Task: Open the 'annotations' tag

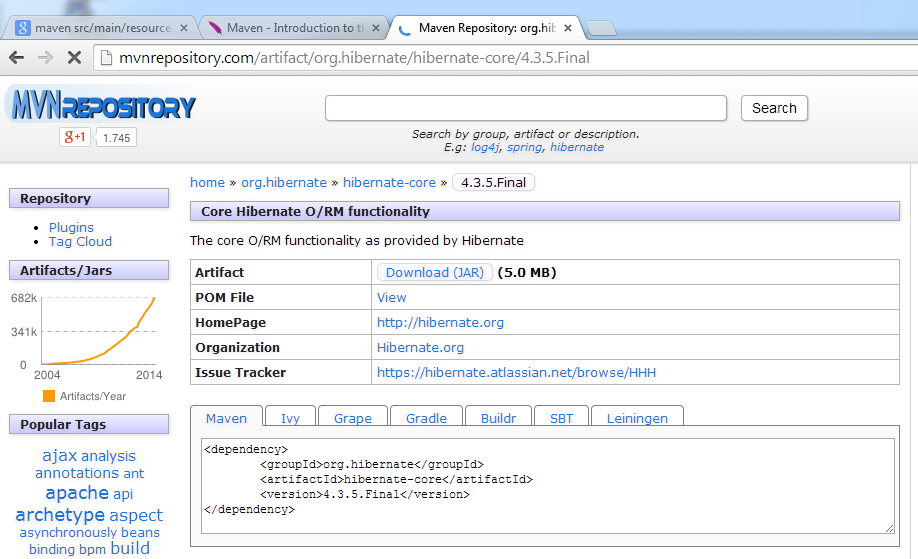Action: pyautogui.click(x=77, y=473)
